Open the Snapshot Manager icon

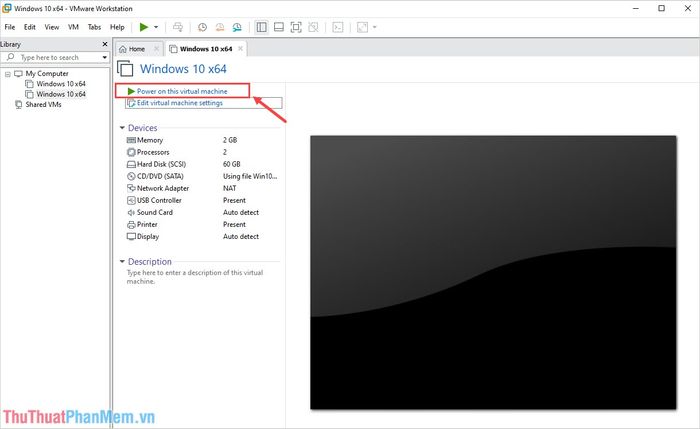coord(237,27)
